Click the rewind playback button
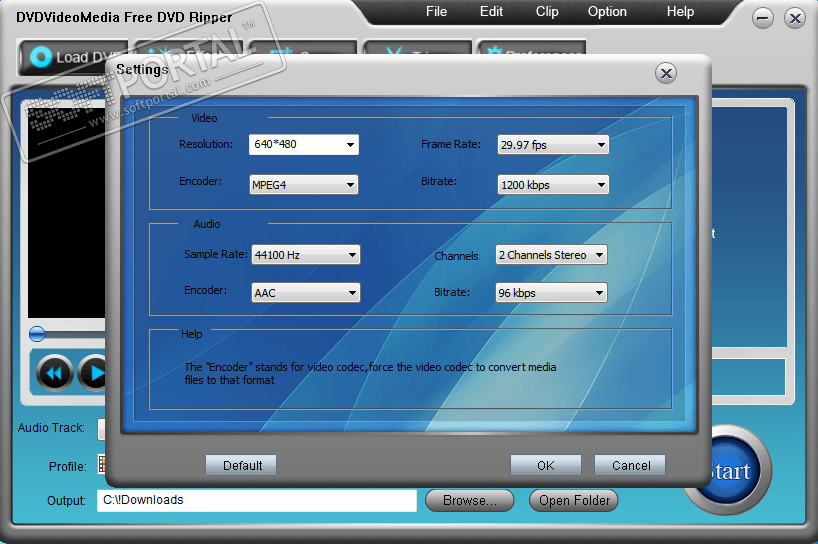 (x=54, y=373)
